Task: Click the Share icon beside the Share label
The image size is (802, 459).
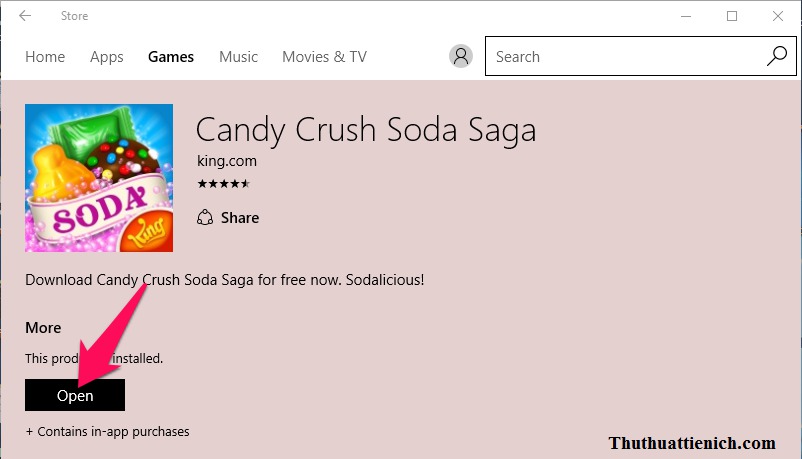Action: 205,218
